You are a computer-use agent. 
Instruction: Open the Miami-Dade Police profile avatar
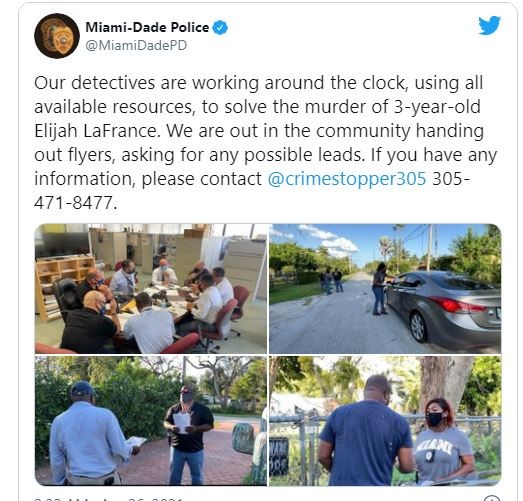[x=57, y=36]
